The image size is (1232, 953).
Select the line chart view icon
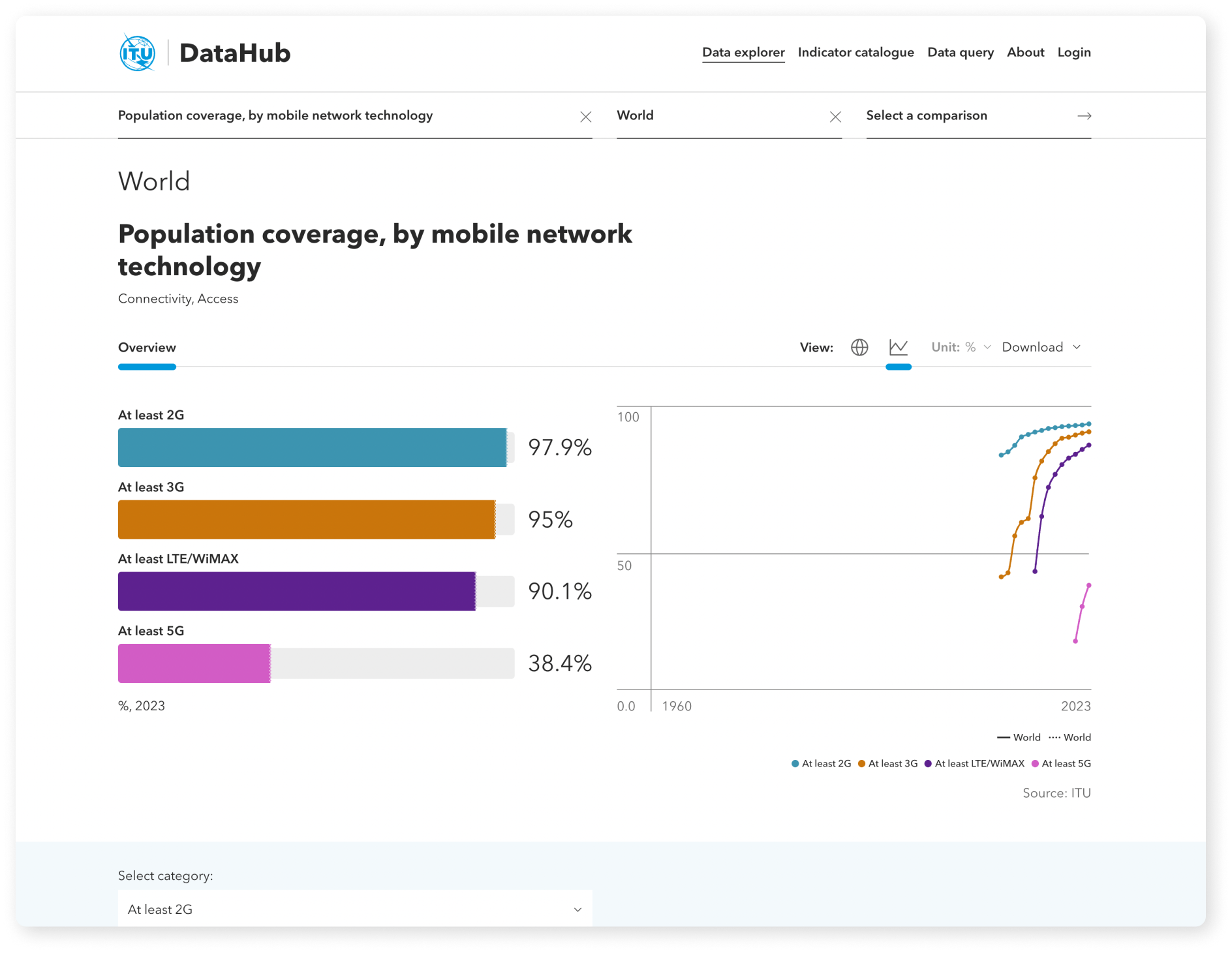898,347
